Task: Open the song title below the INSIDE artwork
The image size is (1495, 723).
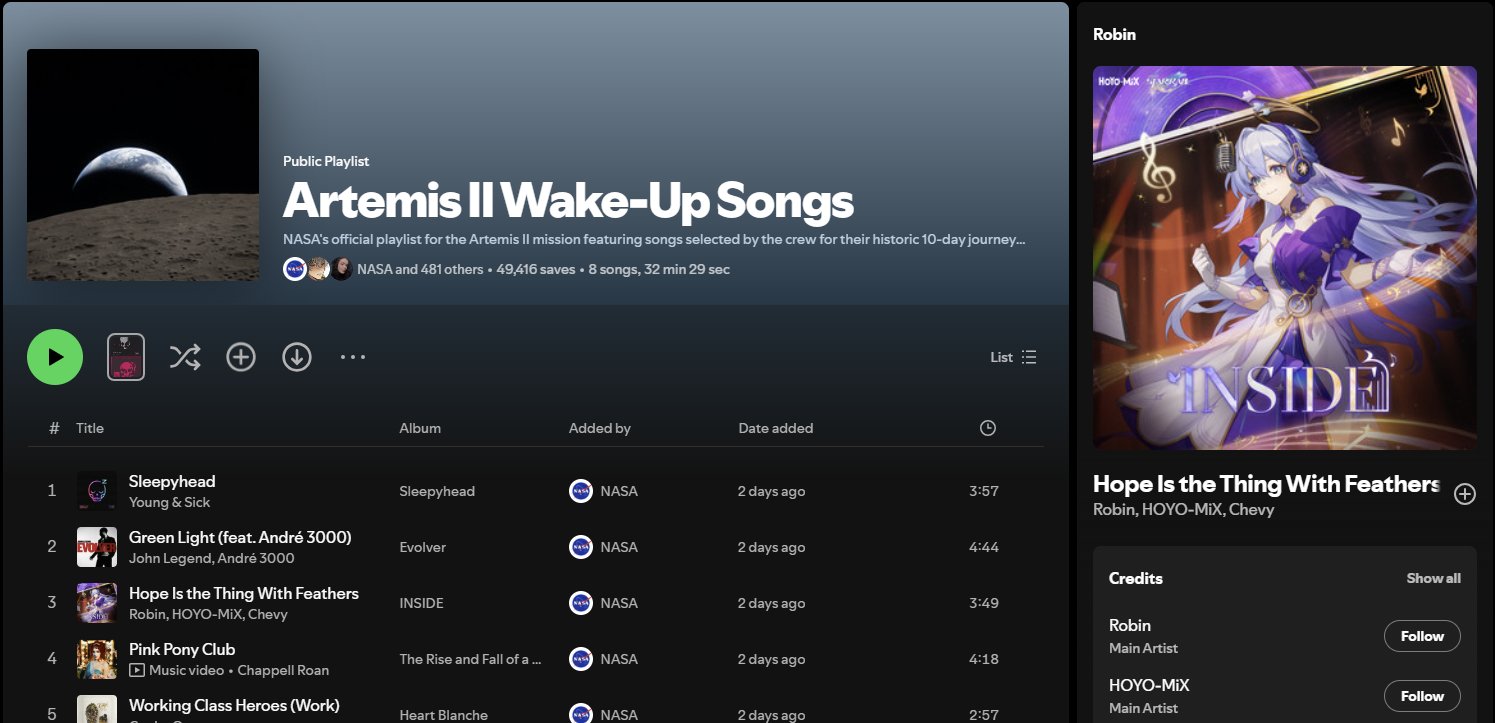Action: pyautogui.click(x=1267, y=484)
